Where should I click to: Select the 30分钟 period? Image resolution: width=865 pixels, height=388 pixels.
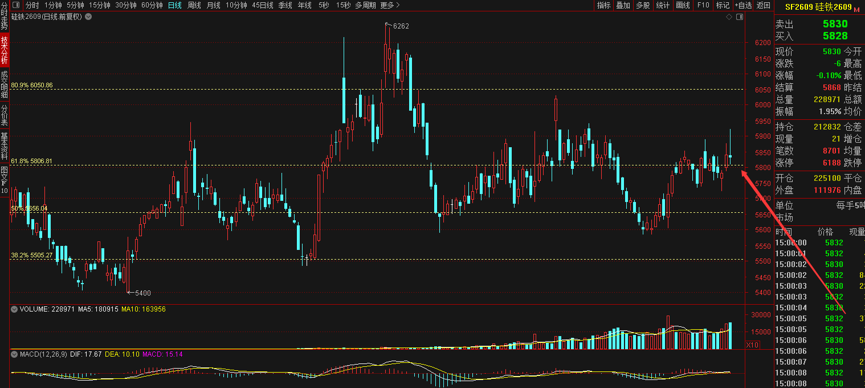[126, 6]
